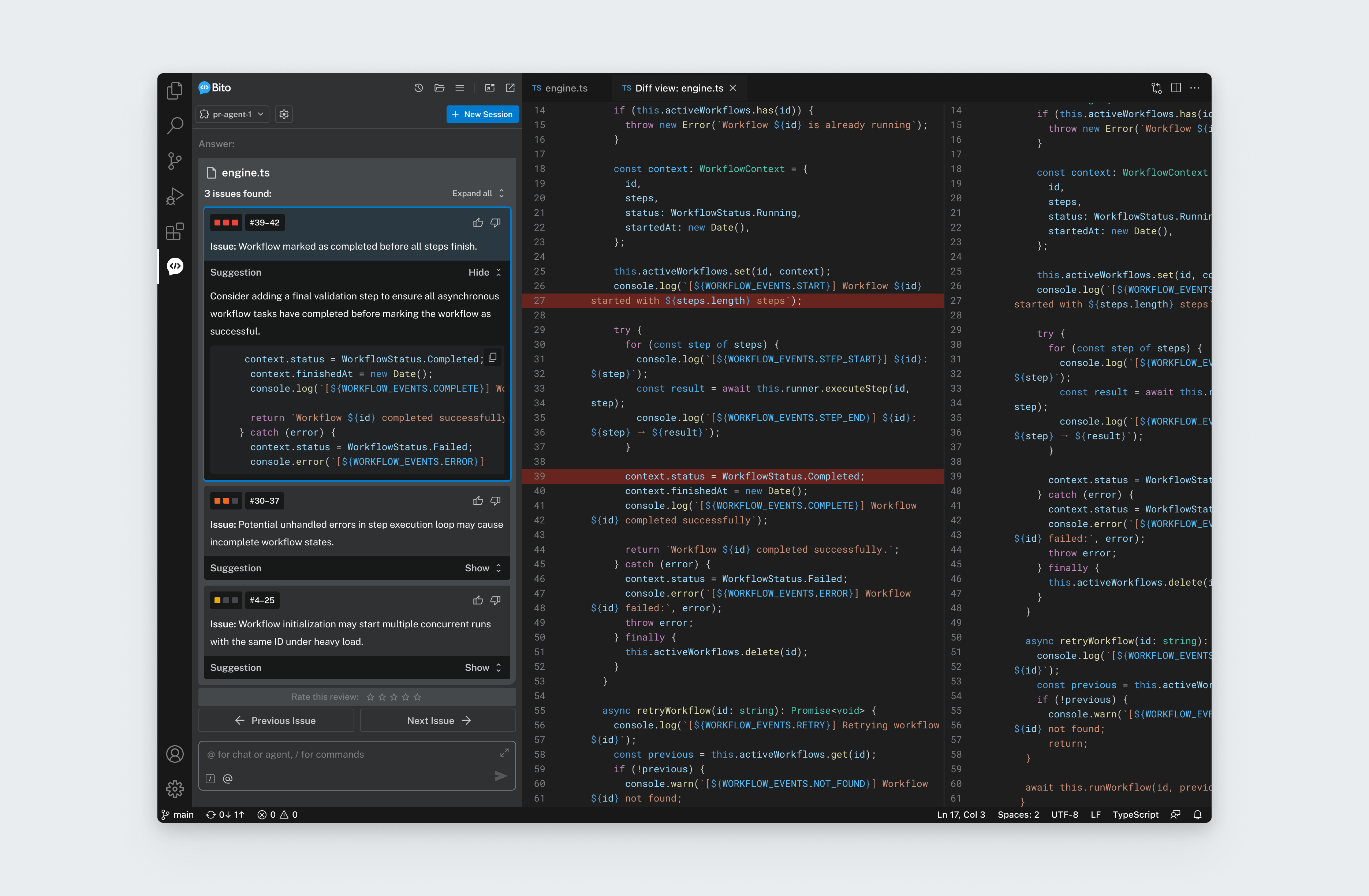Expand all issues in engine.ts
This screenshot has width=1369, height=896.
[478, 194]
